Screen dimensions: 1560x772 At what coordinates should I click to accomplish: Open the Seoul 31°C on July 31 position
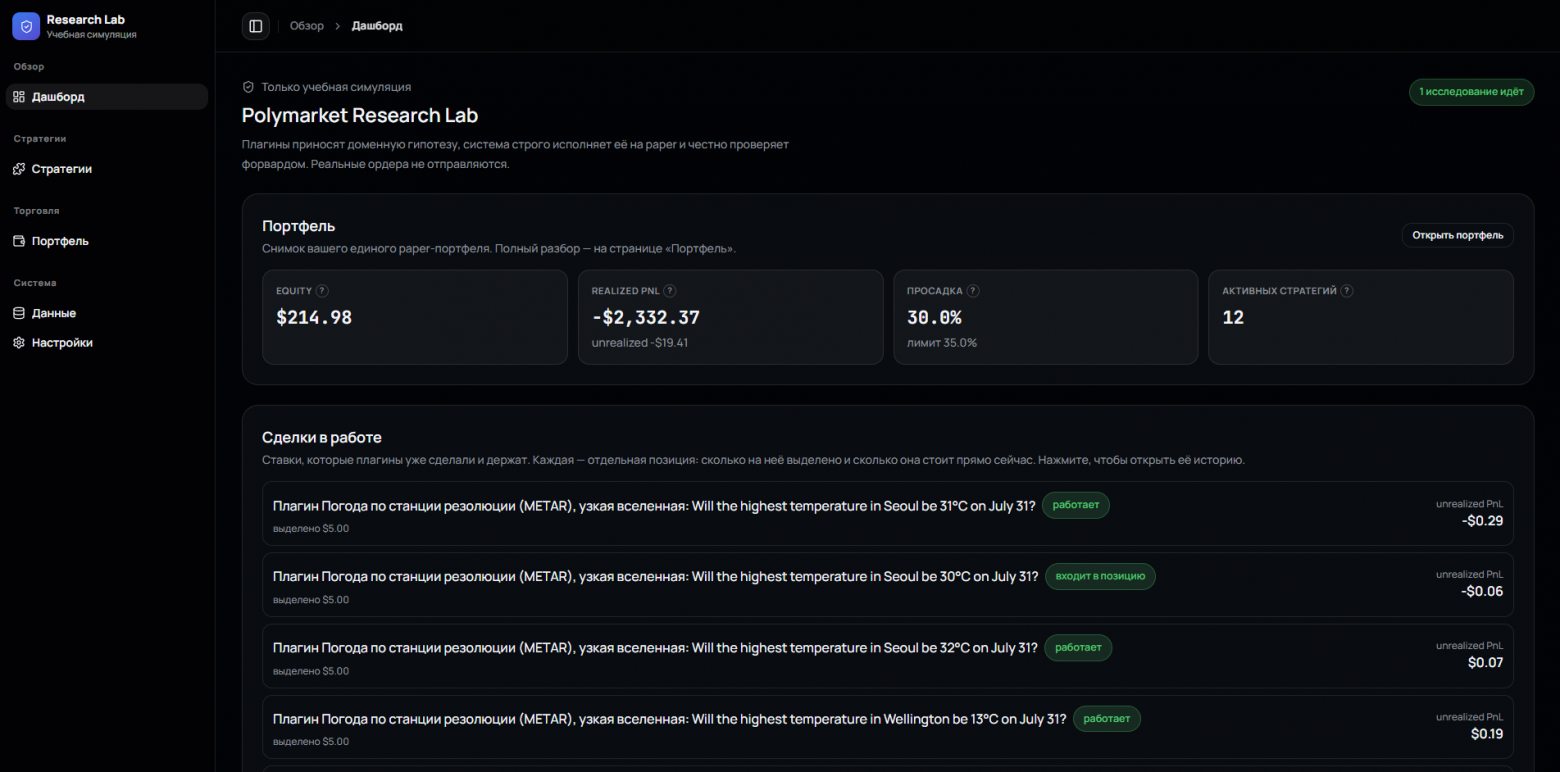coord(888,514)
